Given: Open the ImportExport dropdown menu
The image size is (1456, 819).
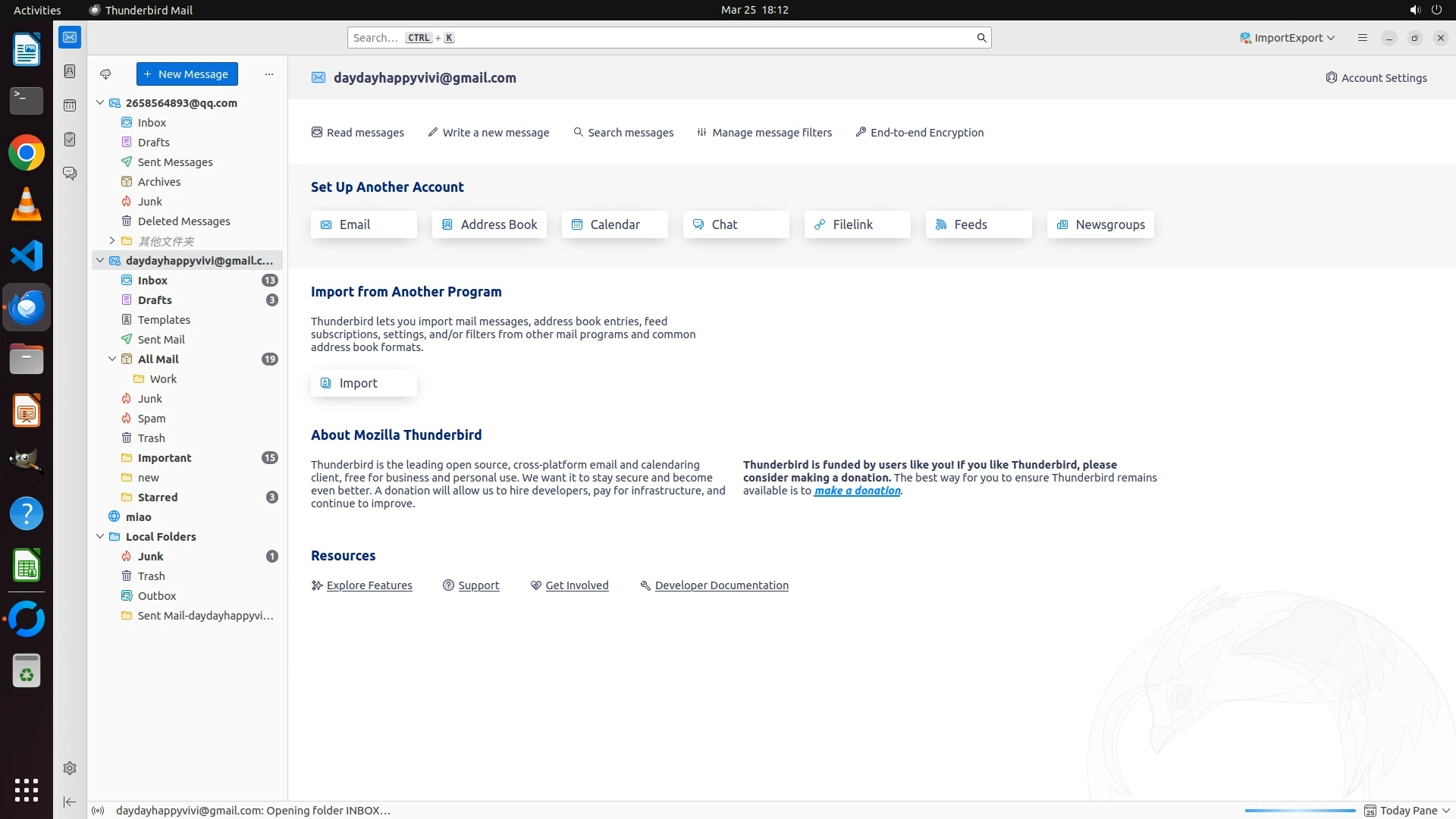Looking at the screenshot, I should coord(1287,38).
